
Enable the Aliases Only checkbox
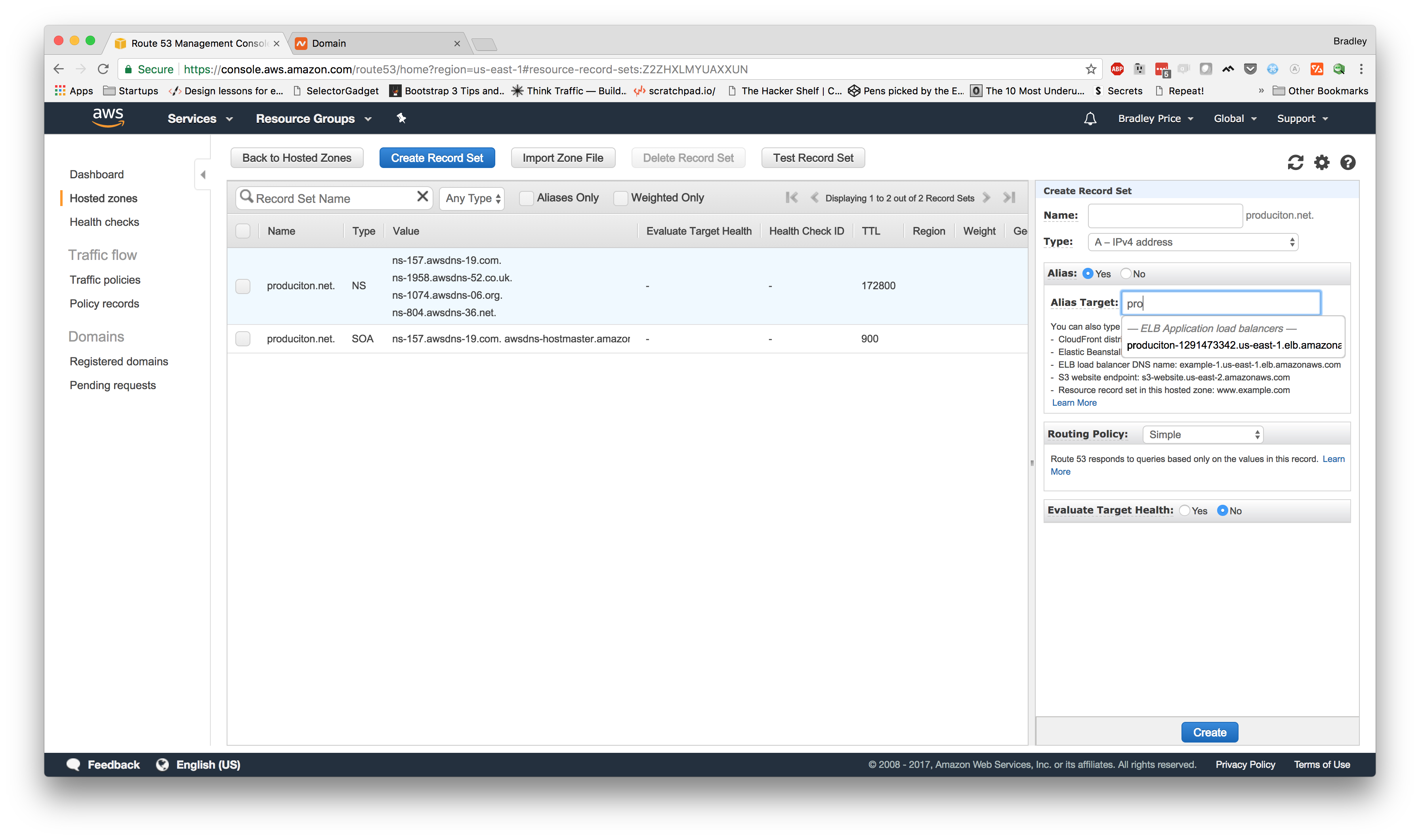[526, 198]
